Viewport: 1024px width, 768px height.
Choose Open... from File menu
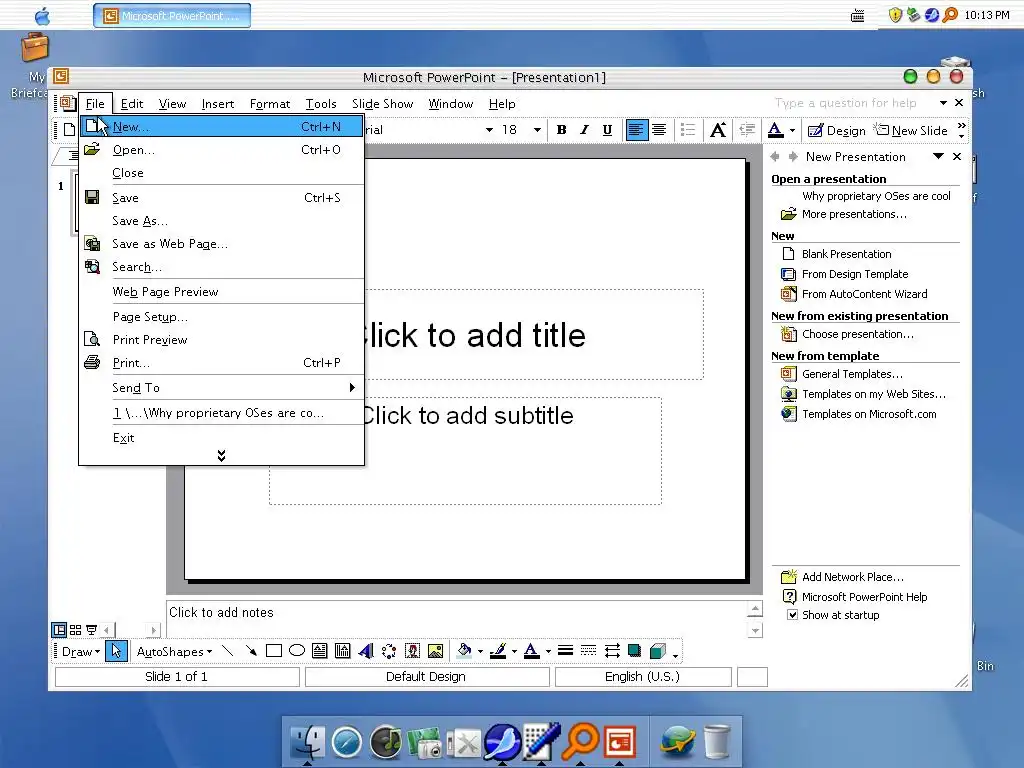(221, 150)
